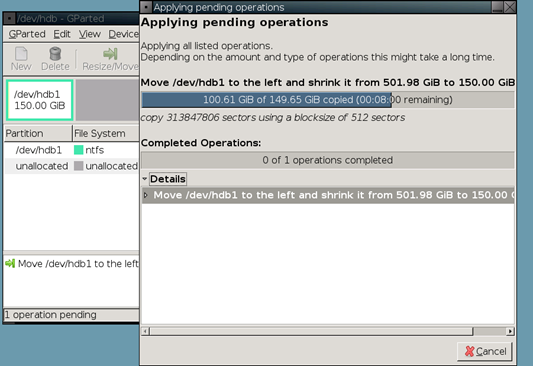
Task: Select the unallocated partition row
Action: [x=71, y=166]
